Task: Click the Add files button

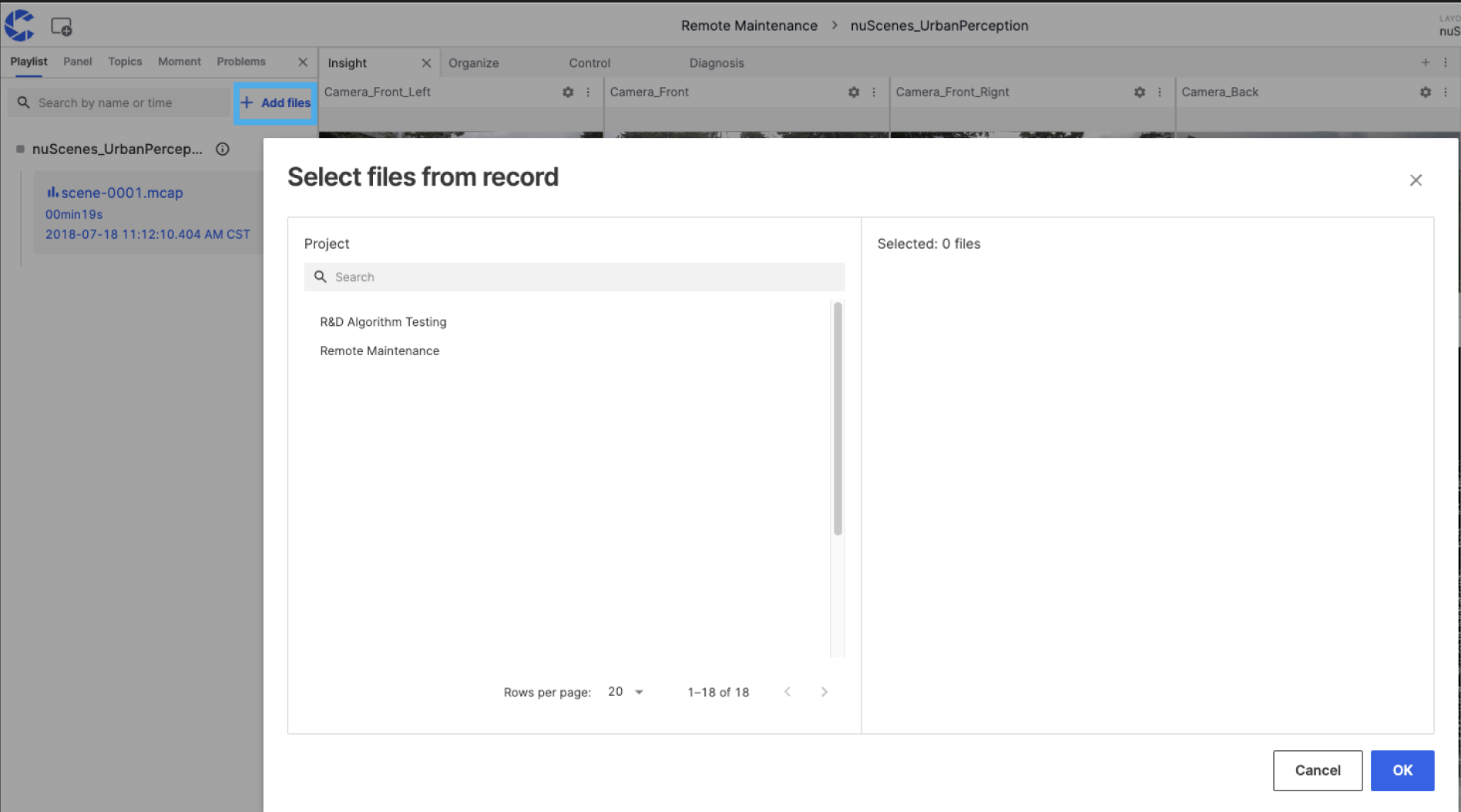Action: point(276,102)
